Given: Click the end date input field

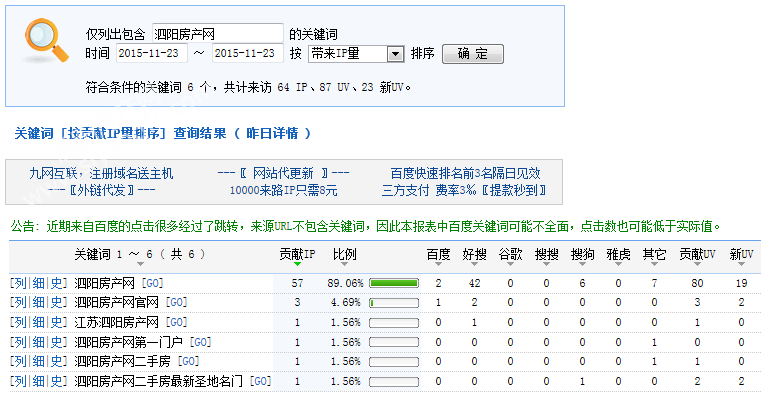Looking at the screenshot, I should tap(248, 54).
